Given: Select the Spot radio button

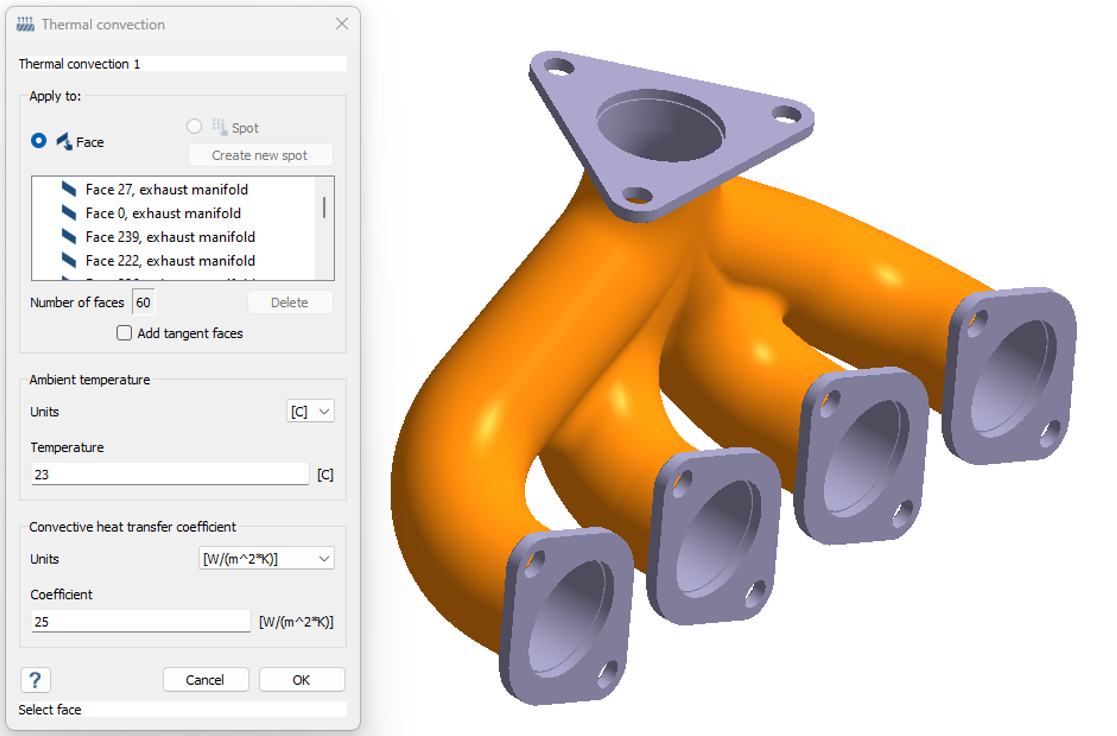Looking at the screenshot, I should tap(195, 127).
